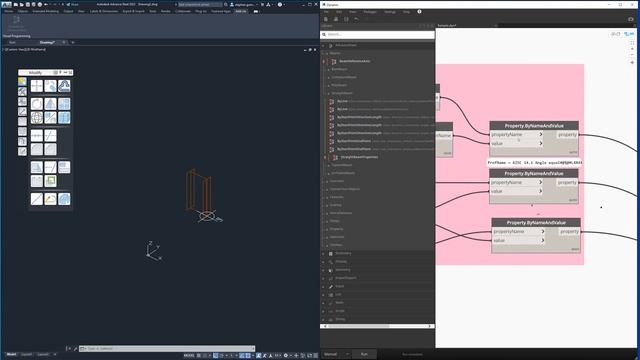
Task: Open the File menu in Dynamo
Action: (x=326, y=12)
